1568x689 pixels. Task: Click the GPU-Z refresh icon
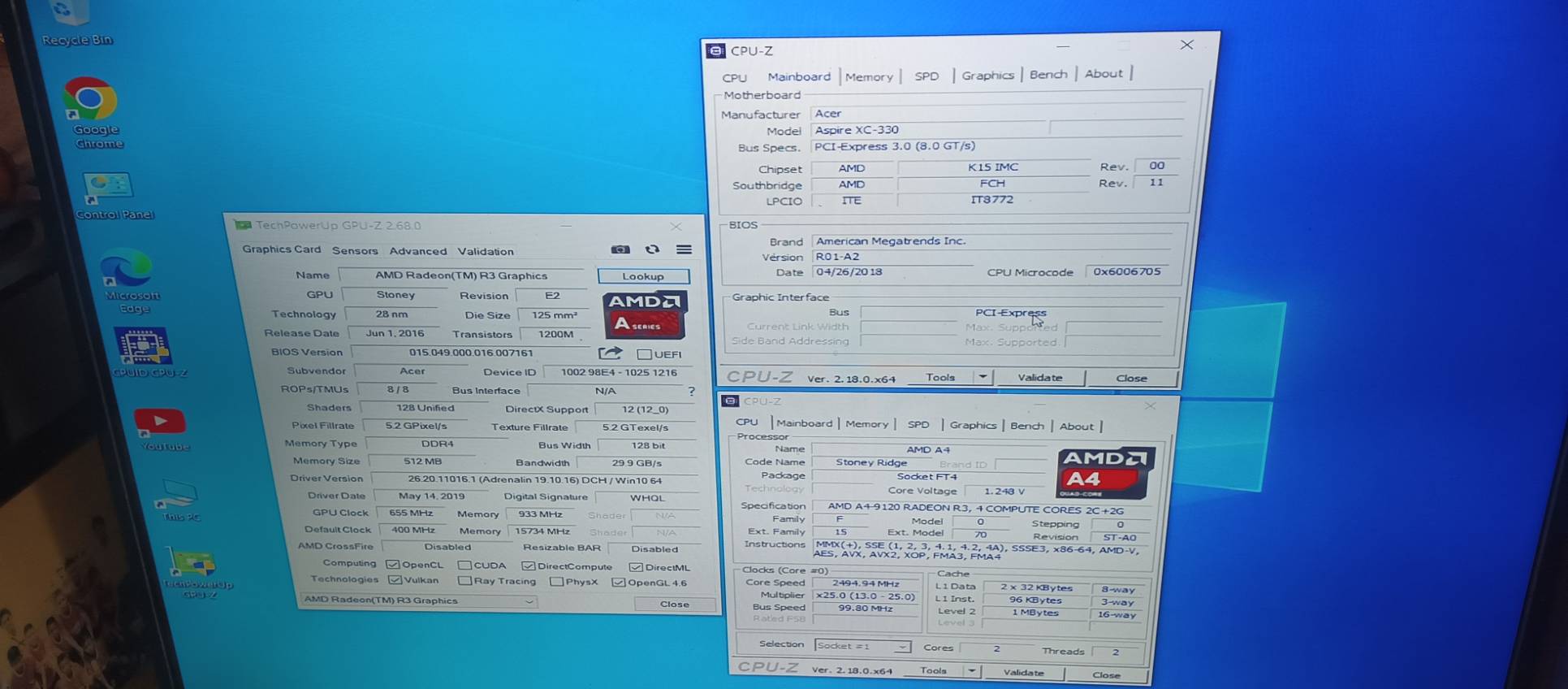[x=652, y=249]
